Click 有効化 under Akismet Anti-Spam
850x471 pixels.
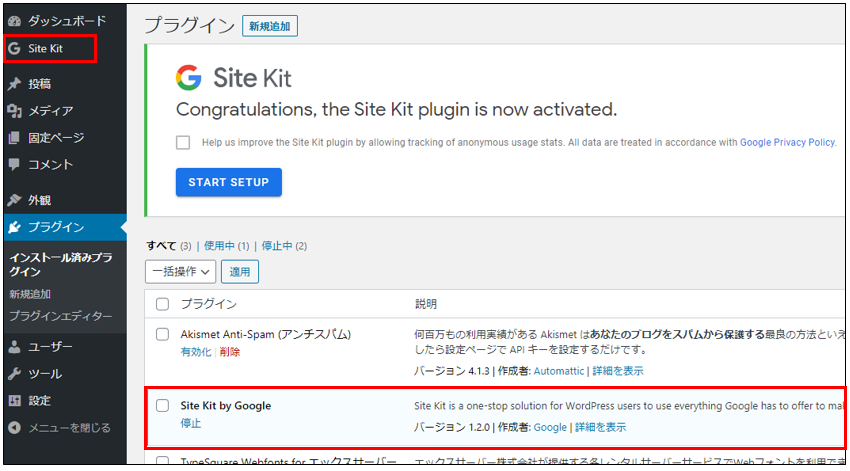tap(196, 352)
